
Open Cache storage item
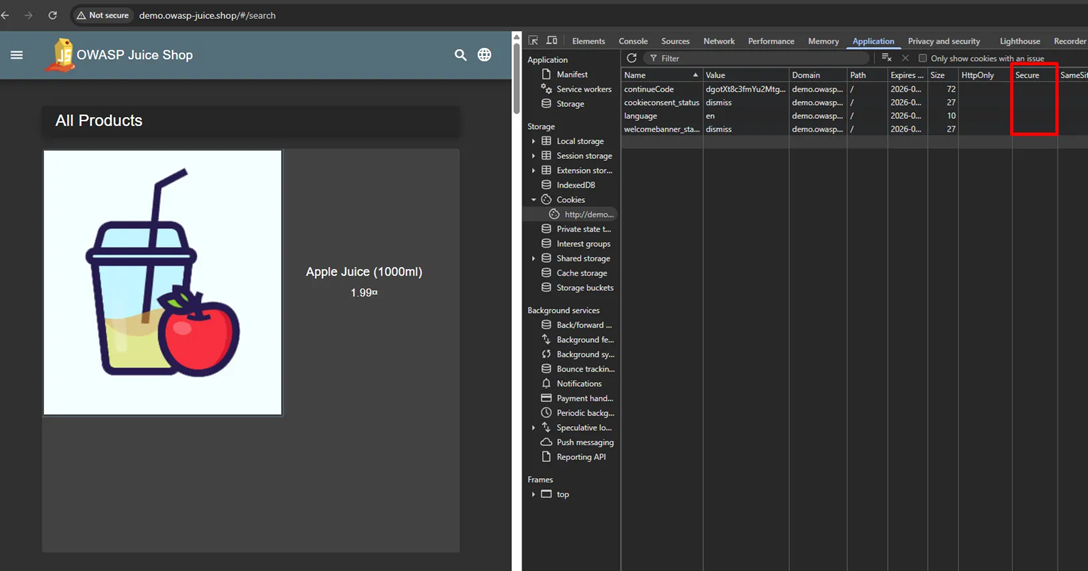[x=581, y=273]
